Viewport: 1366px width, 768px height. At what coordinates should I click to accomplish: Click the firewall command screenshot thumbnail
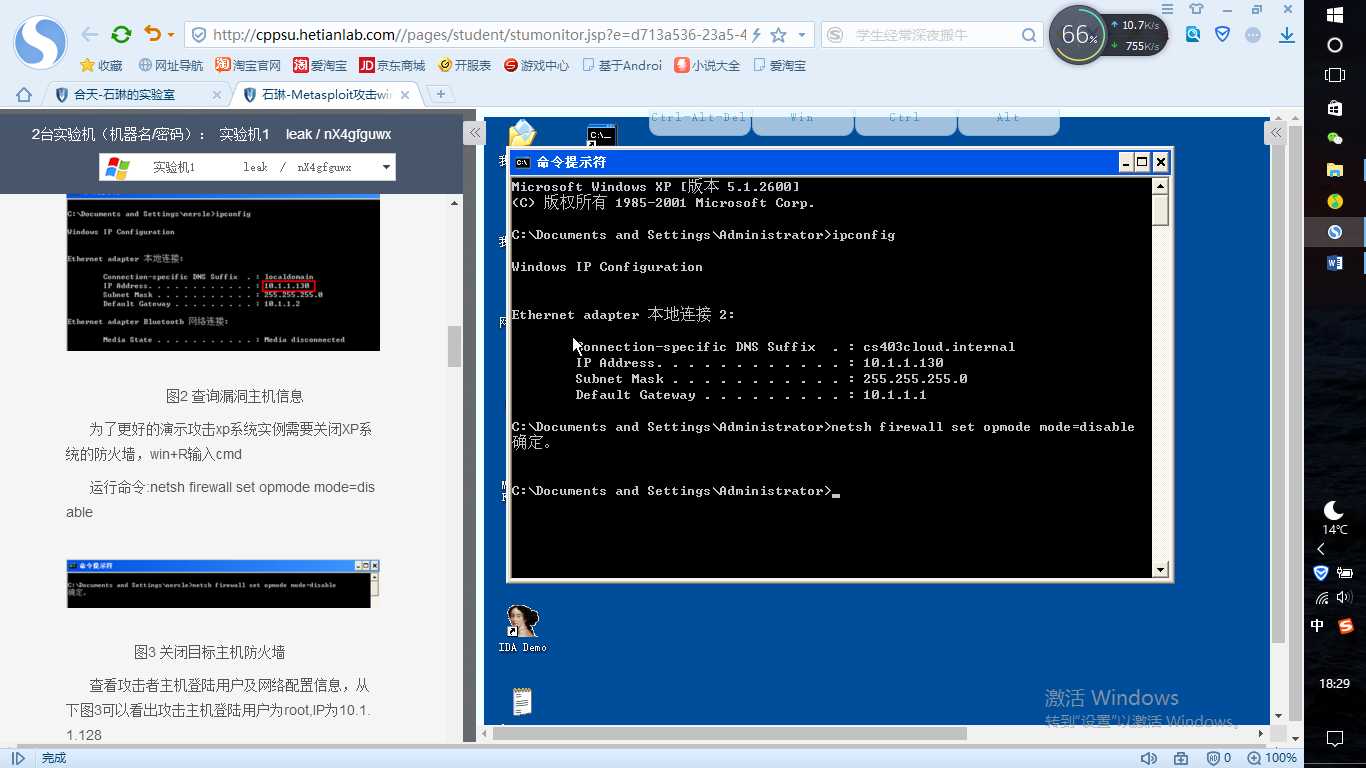[x=223, y=583]
